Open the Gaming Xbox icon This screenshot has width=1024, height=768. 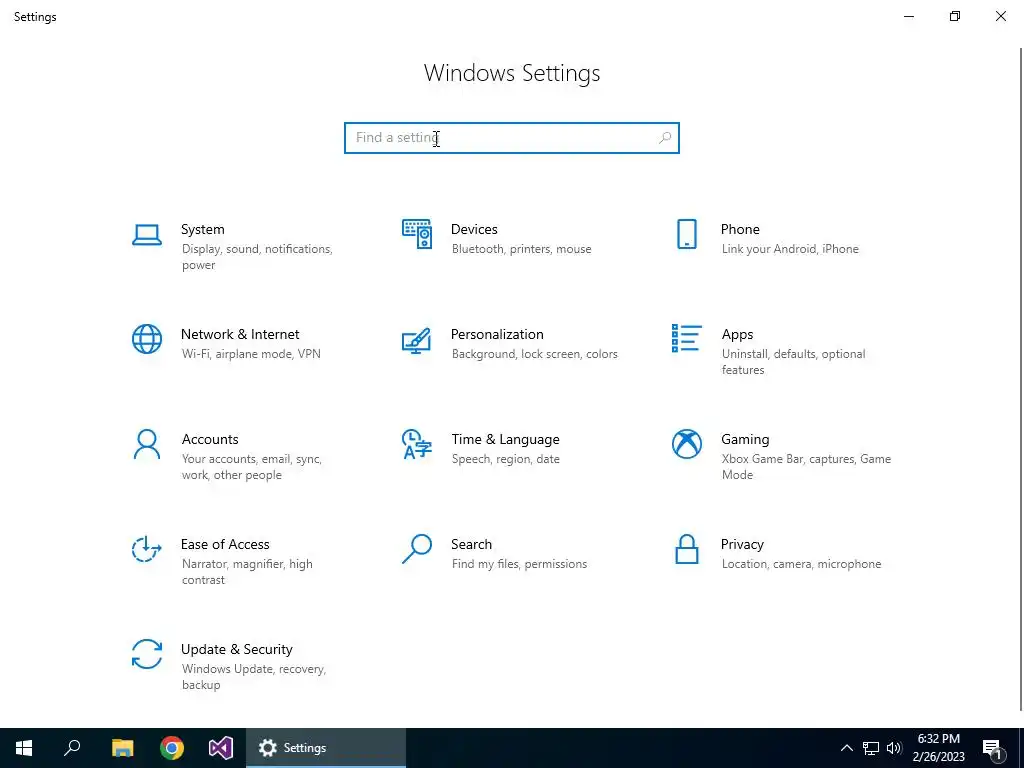coord(686,444)
